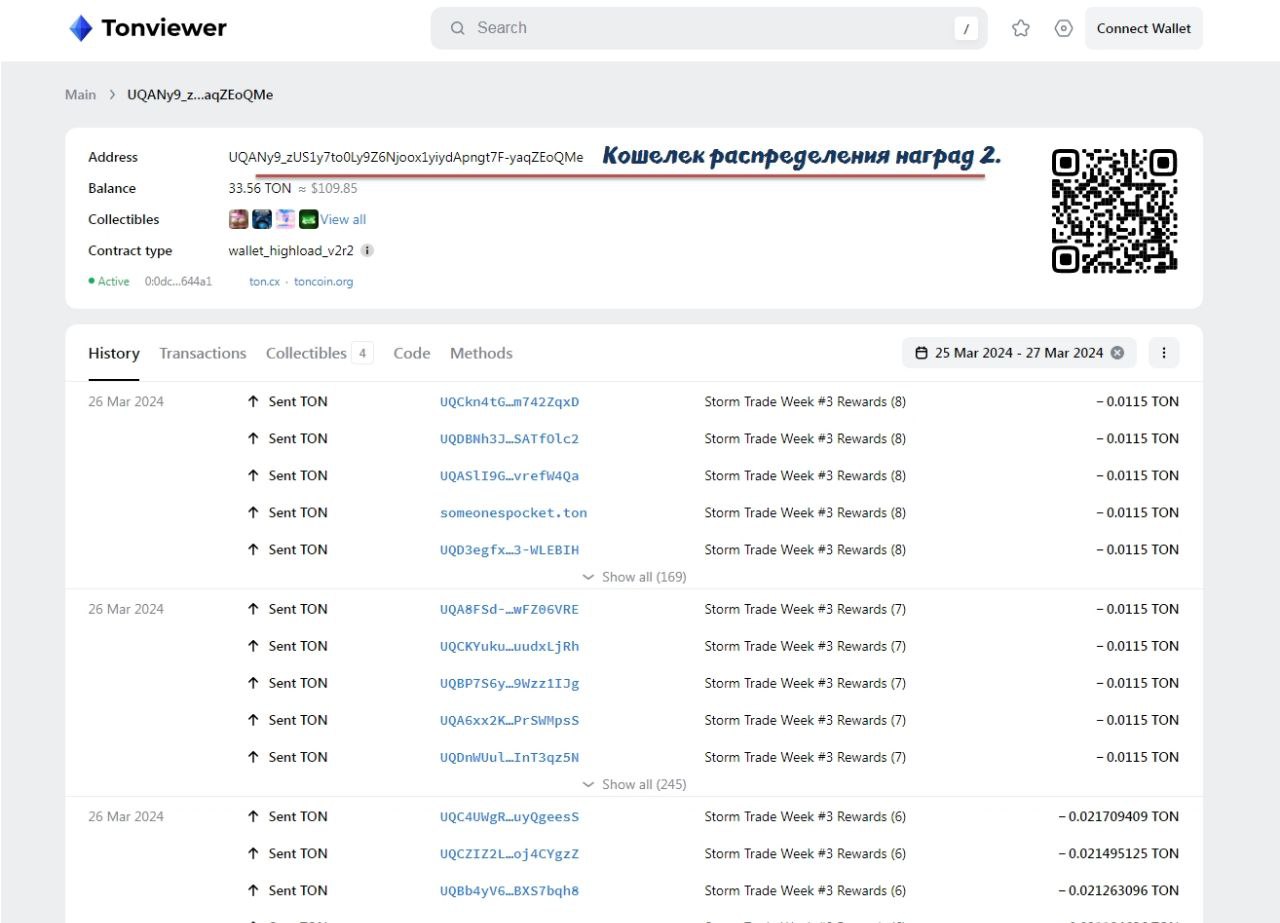Screen dimensions: 1280x923
Task: Click amount − 0.021495125 TON
Action: 1119,854
